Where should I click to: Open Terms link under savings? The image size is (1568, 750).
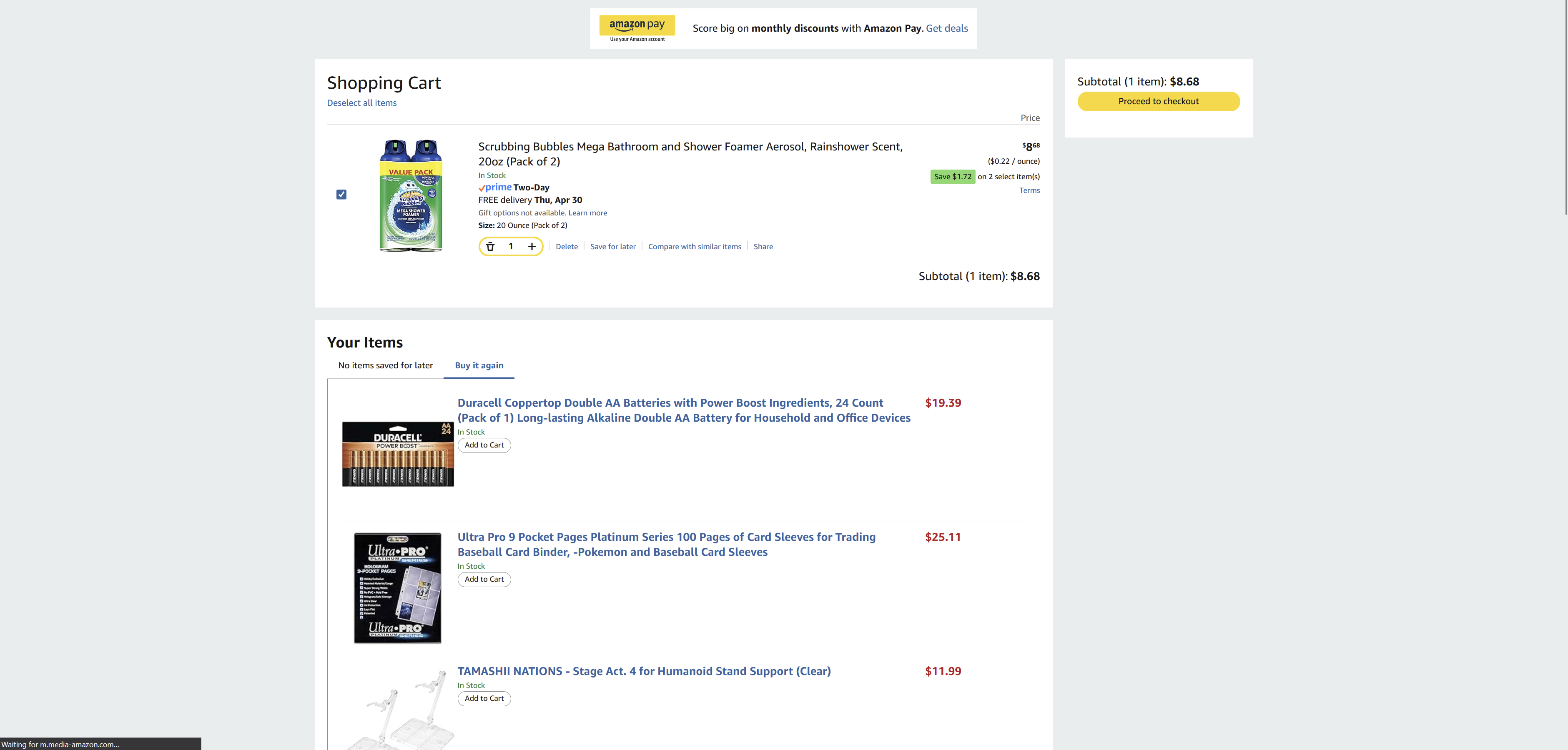1029,190
